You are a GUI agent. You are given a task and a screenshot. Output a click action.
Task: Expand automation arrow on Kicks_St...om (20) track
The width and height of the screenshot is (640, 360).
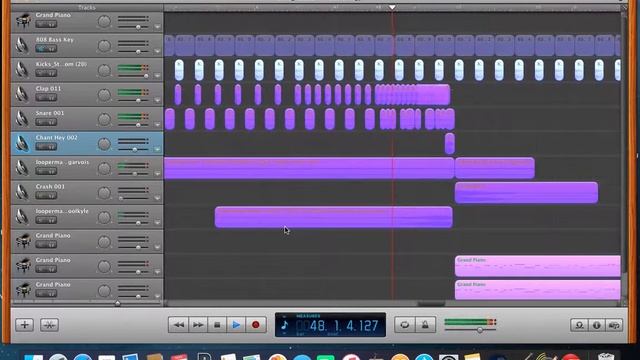(157, 76)
